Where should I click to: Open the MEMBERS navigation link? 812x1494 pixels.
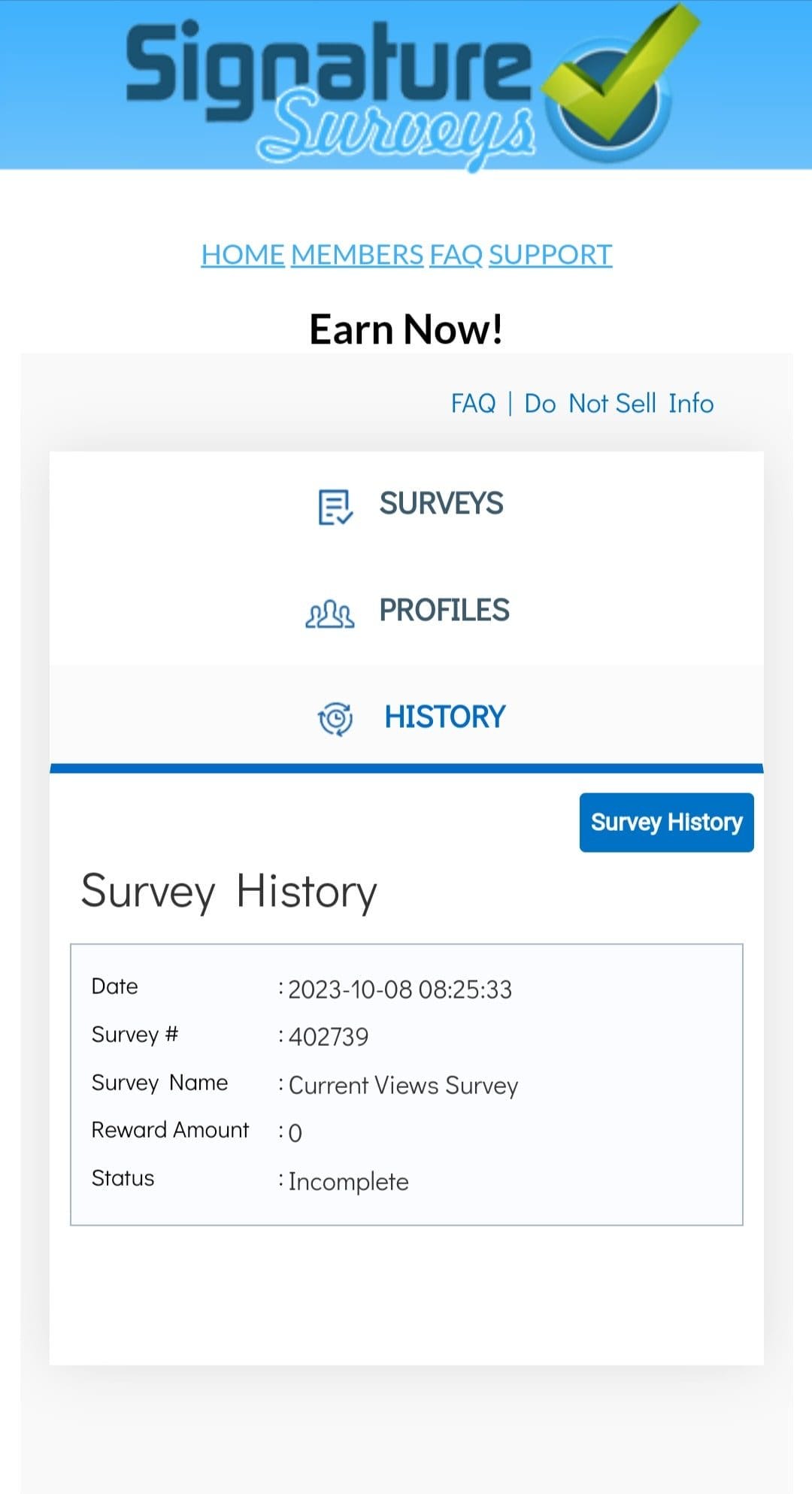(x=357, y=255)
